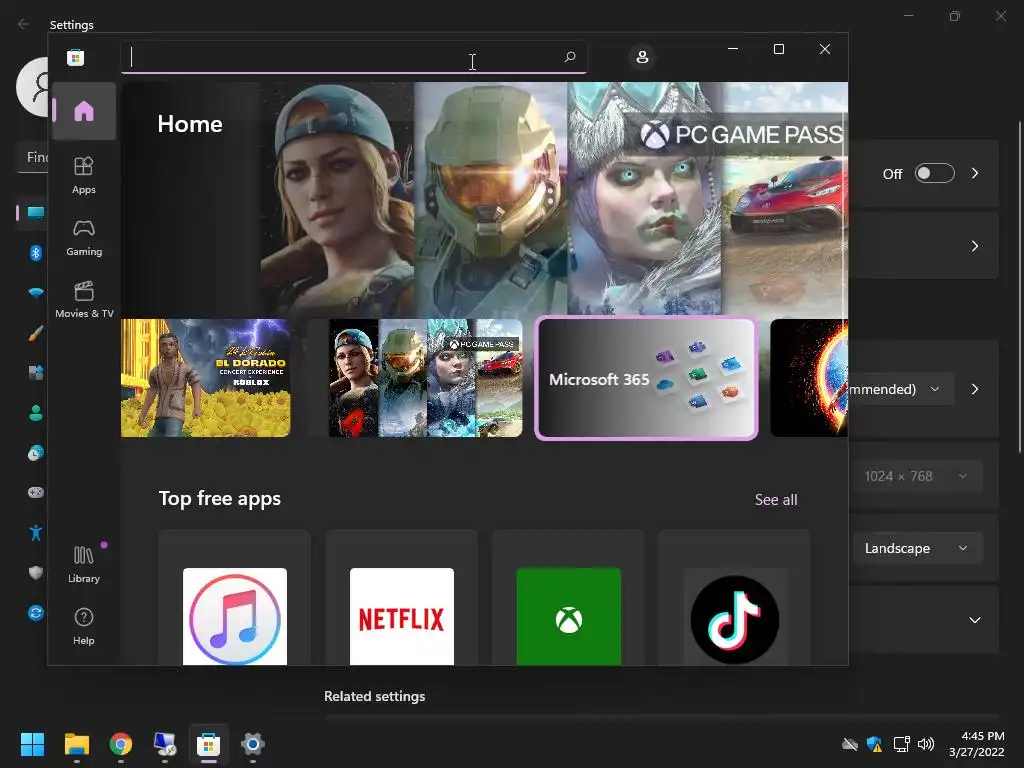Viewport: 1024px width, 768px height.
Task: Open the Apps section in Store sidebar
Action: click(x=84, y=175)
